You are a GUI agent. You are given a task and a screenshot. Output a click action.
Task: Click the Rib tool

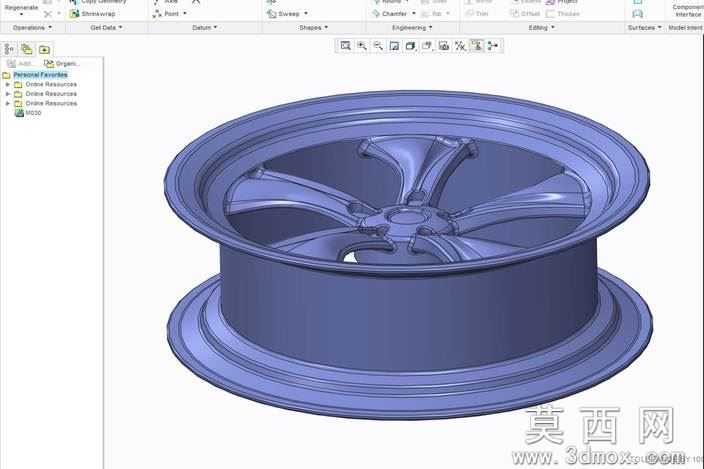pyautogui.click(x=432, y=14)
